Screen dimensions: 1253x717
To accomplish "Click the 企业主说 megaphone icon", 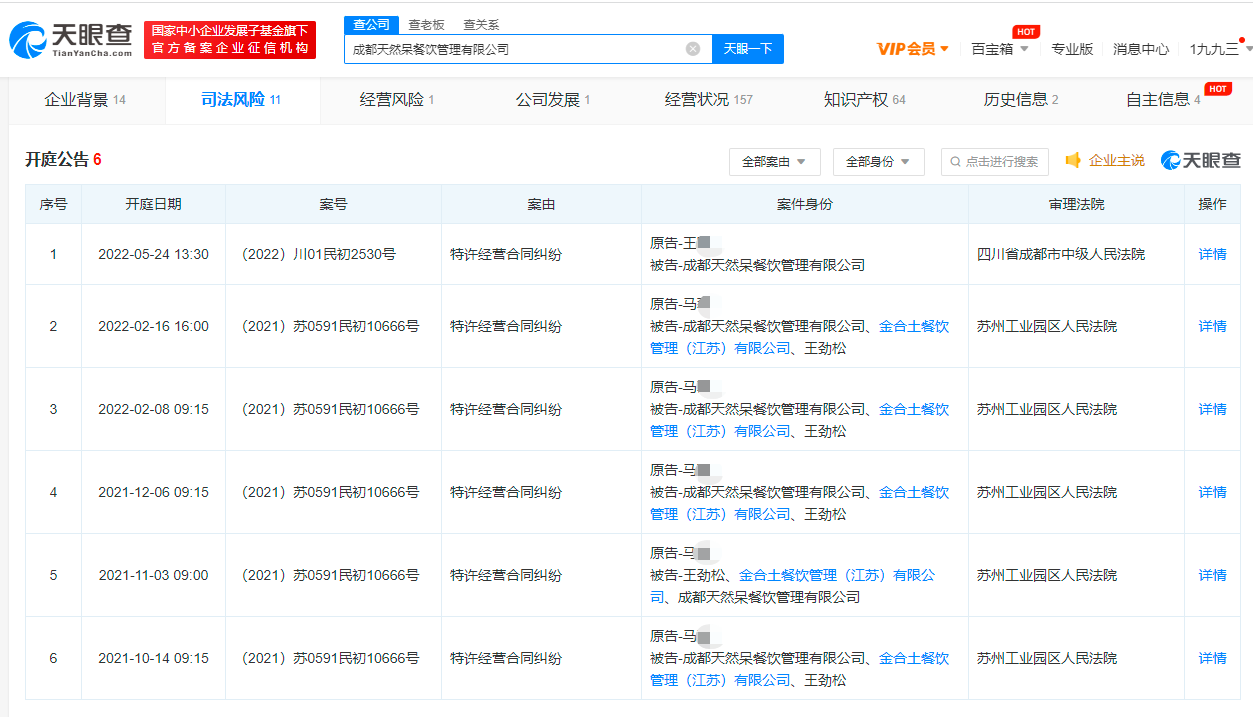I will pos(1073,161).
